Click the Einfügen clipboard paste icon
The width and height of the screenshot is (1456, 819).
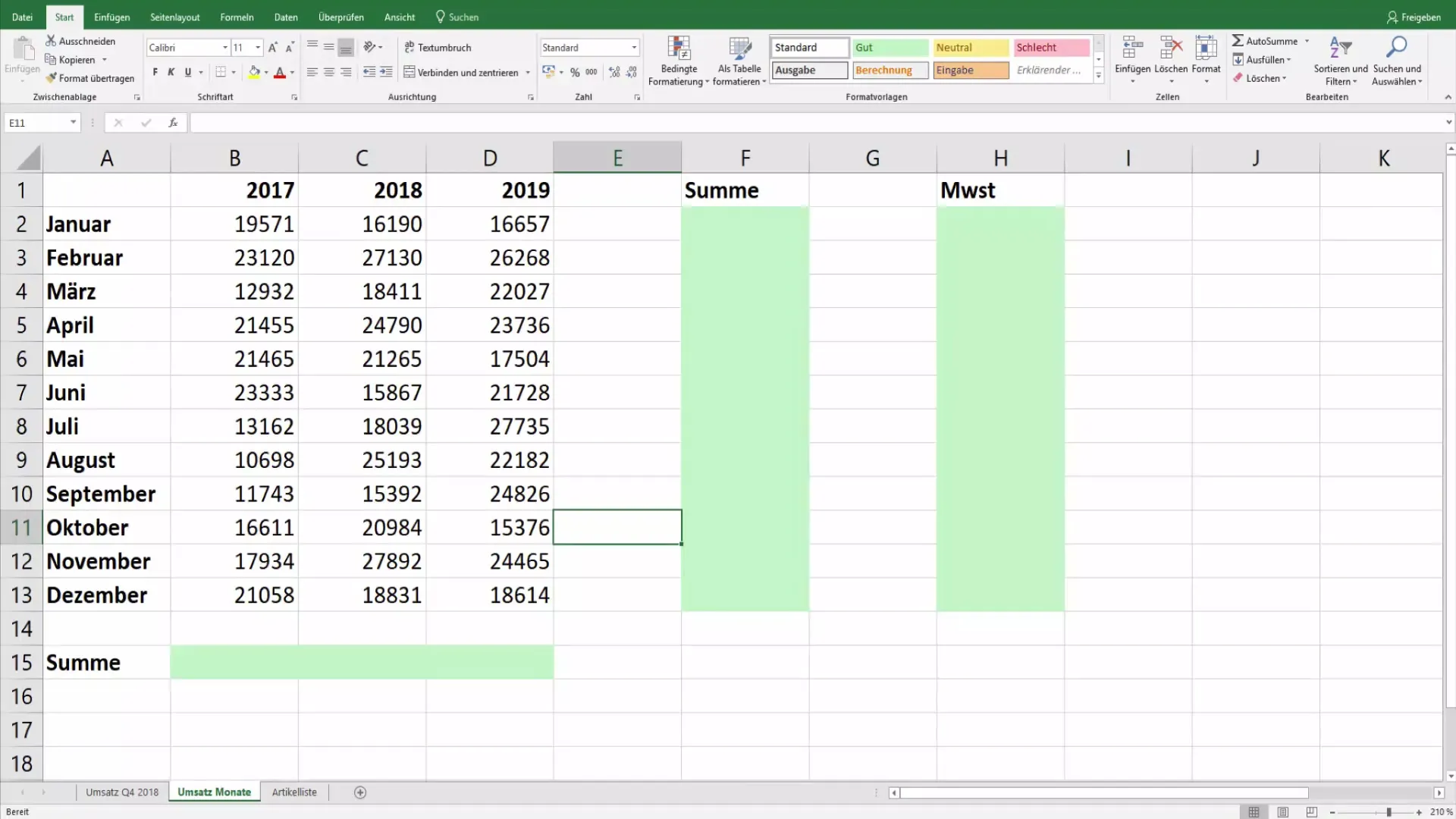click(23, 49)
